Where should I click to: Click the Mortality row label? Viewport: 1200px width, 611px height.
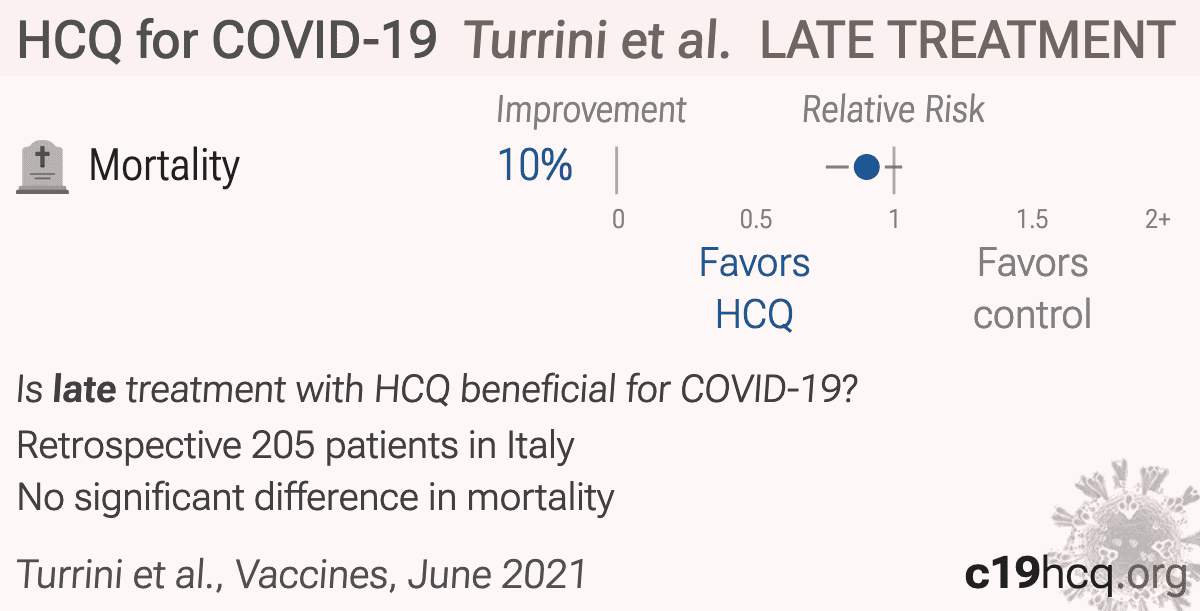pyautogui.click(x=164, y=165)
